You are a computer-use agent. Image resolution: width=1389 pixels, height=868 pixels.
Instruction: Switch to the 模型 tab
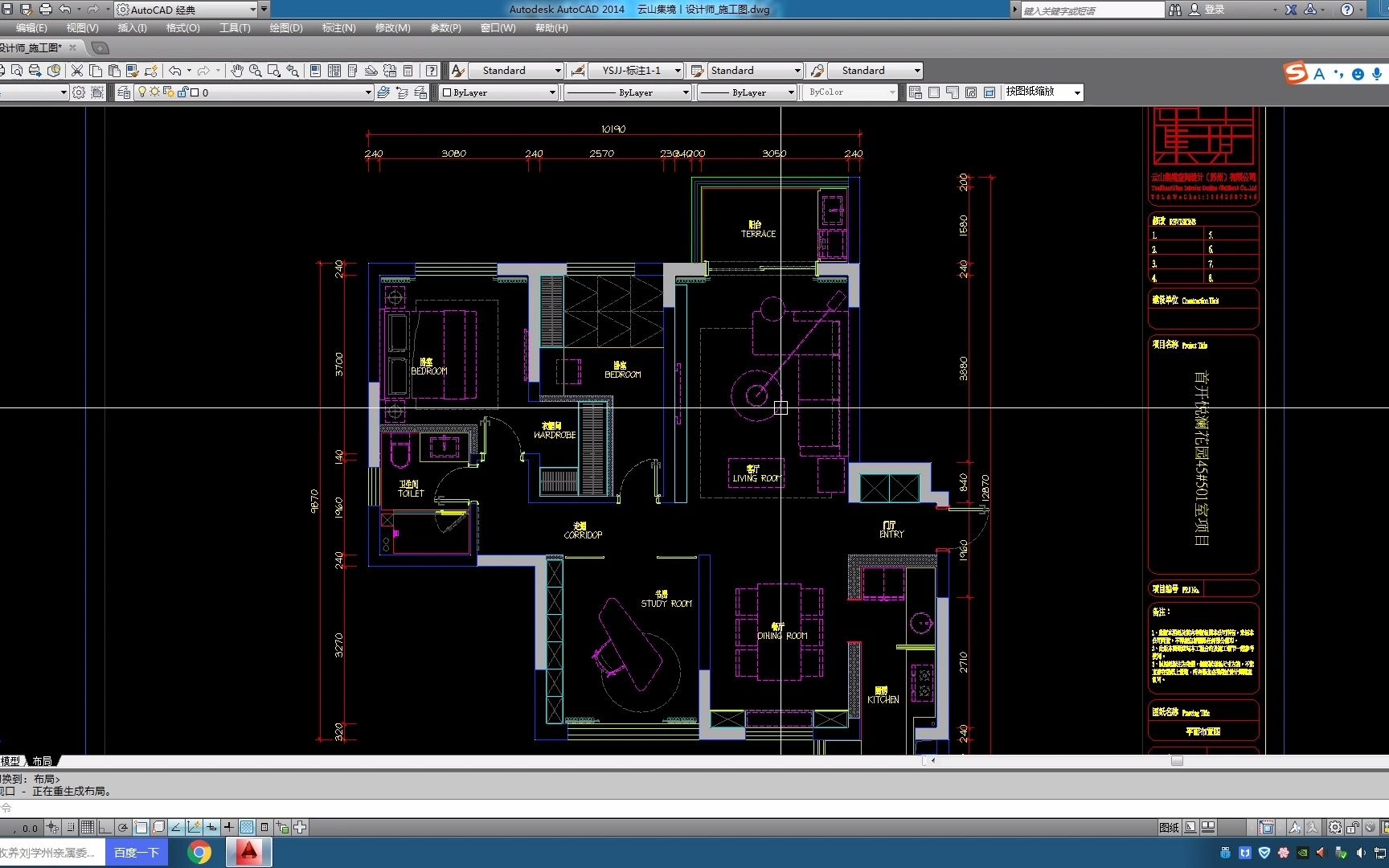coord(10,760)
